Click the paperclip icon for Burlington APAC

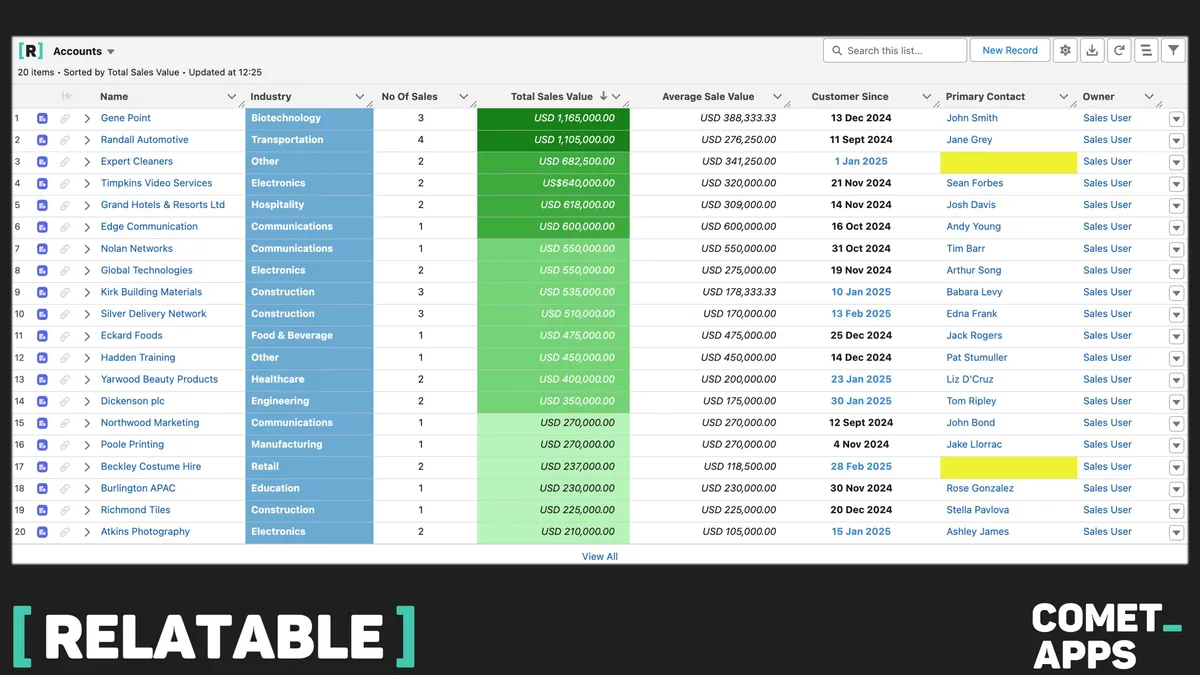(65, 489)
